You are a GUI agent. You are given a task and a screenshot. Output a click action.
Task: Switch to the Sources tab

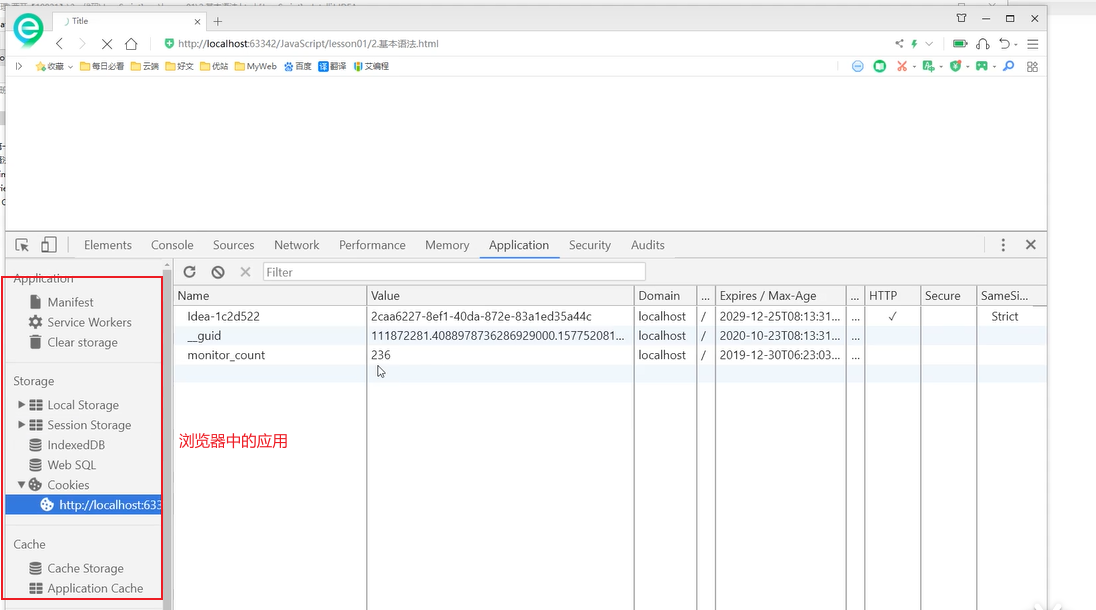point(233,245)
